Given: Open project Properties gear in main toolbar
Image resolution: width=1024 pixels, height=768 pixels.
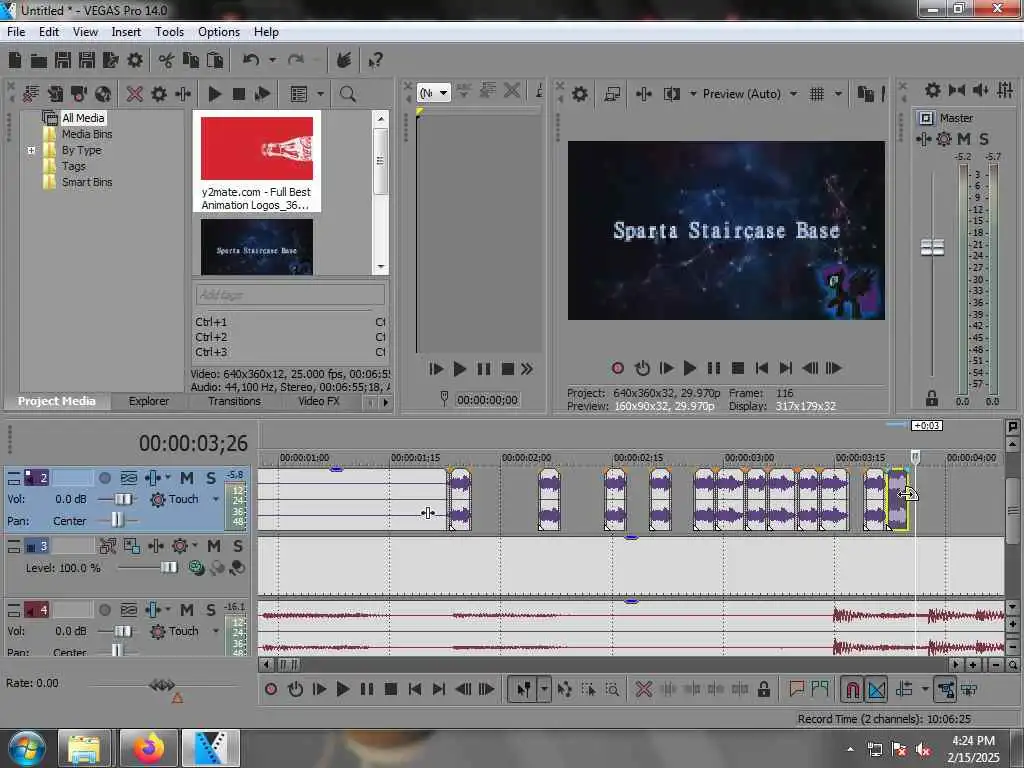Looking at the screenshot, I should tap(135, 61).
